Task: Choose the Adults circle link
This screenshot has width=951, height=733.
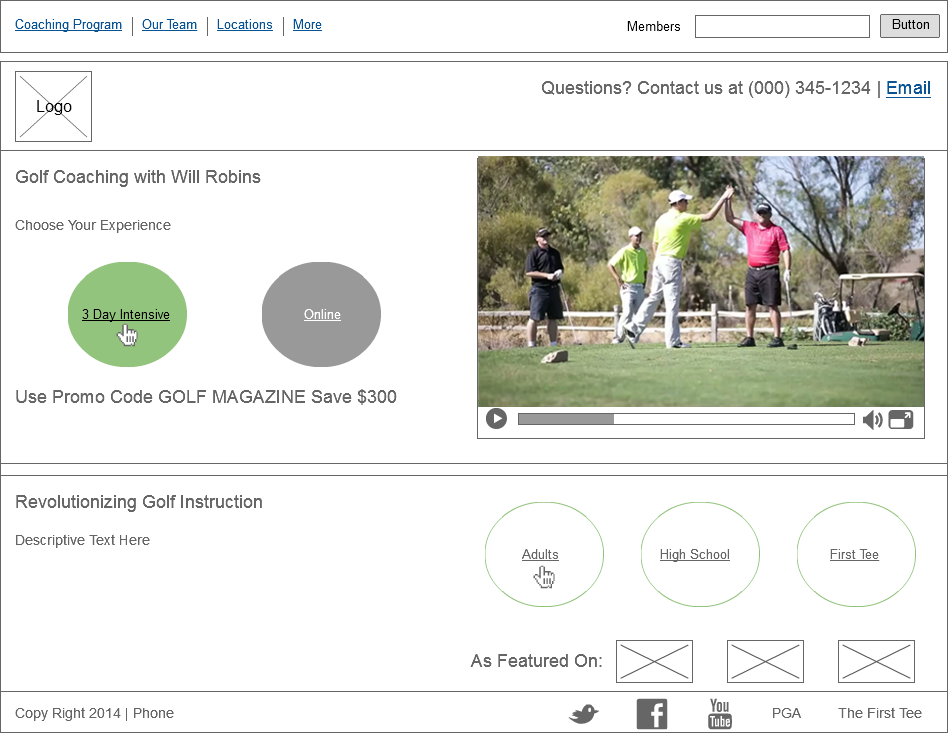Action: tap(544, 554)
